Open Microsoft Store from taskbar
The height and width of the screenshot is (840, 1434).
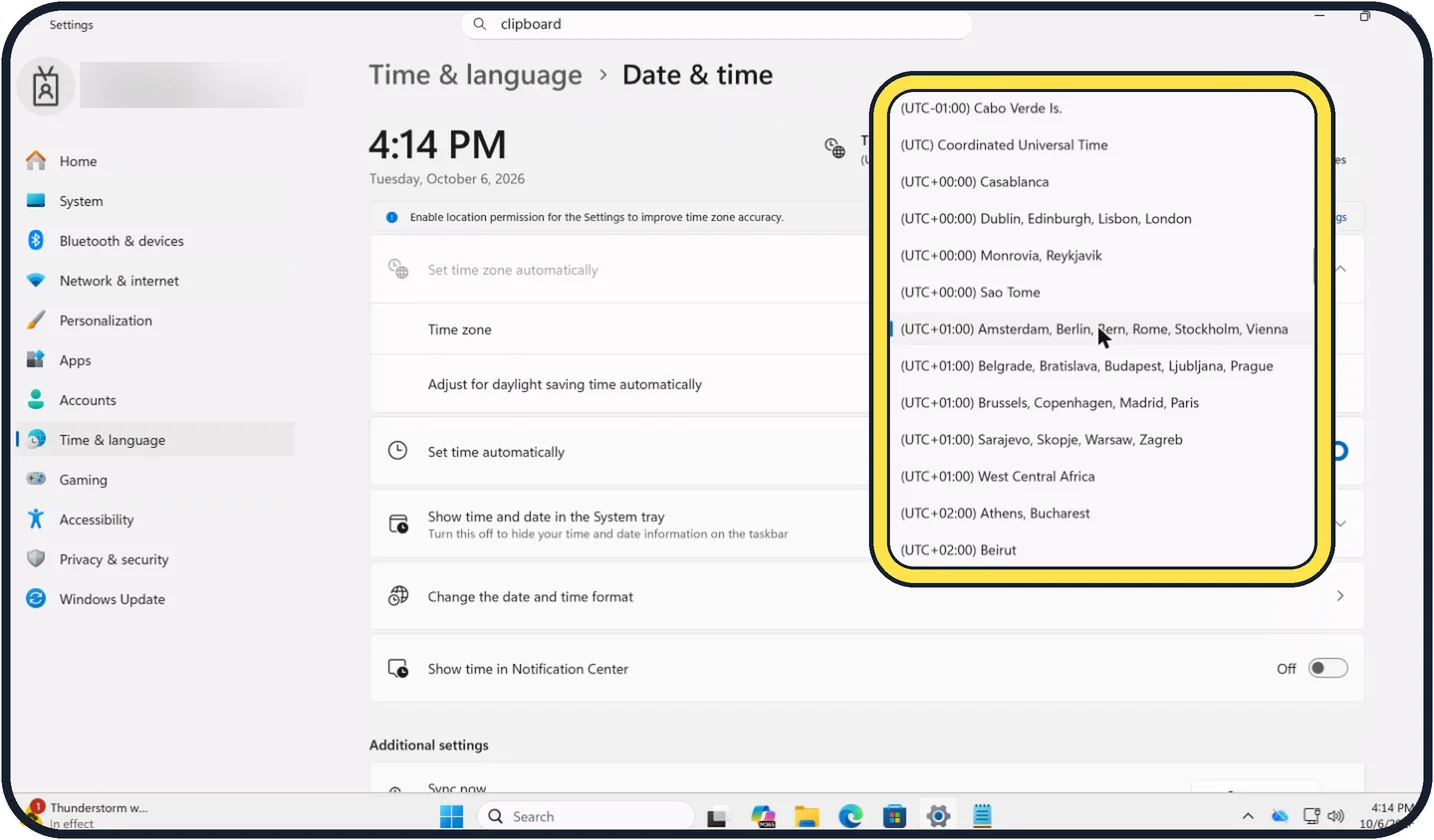[x=895, y=816]
